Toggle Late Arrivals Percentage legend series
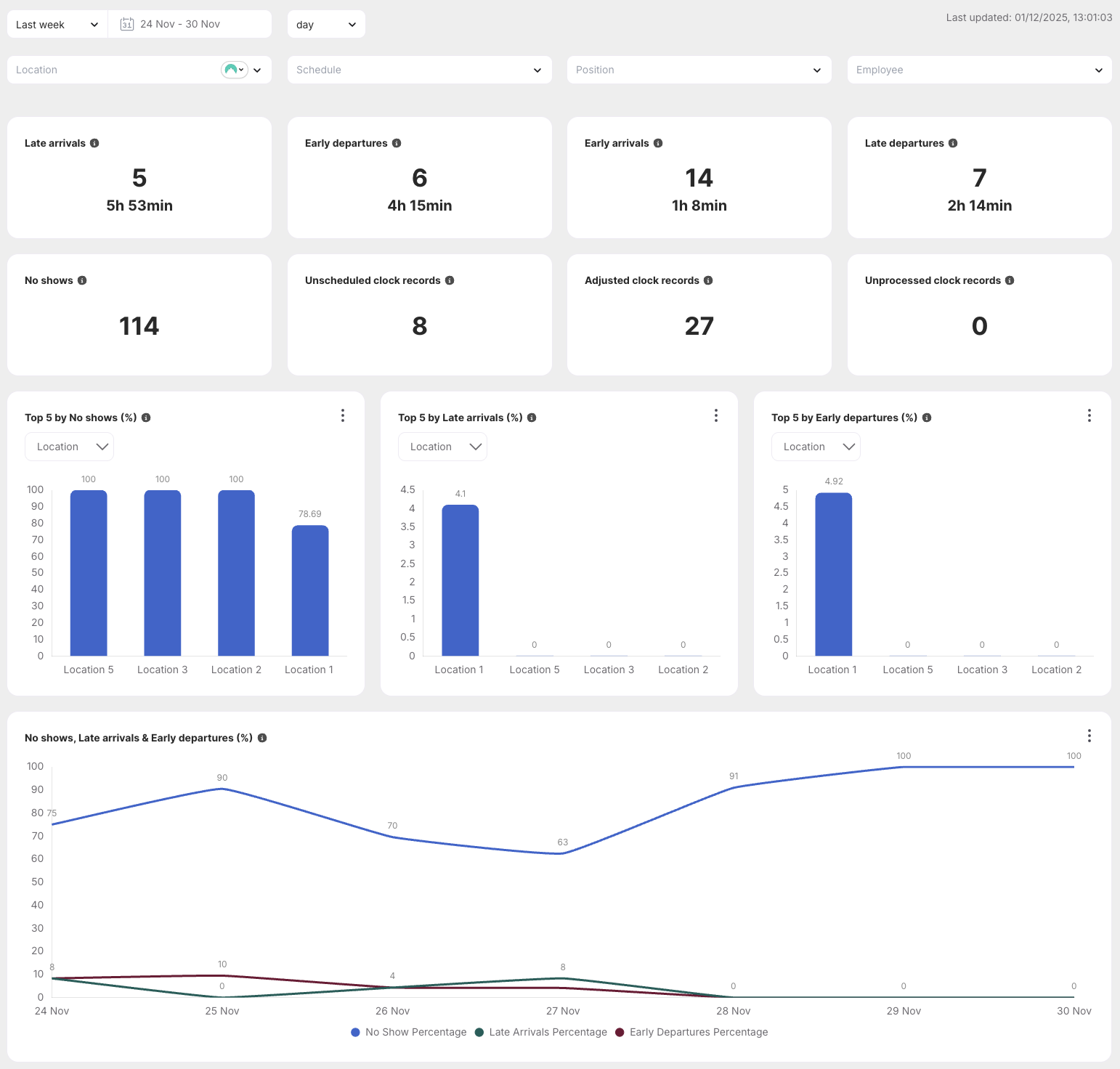Image resolution: width=1120 pixels, height=1069 pixels. 540,1032
